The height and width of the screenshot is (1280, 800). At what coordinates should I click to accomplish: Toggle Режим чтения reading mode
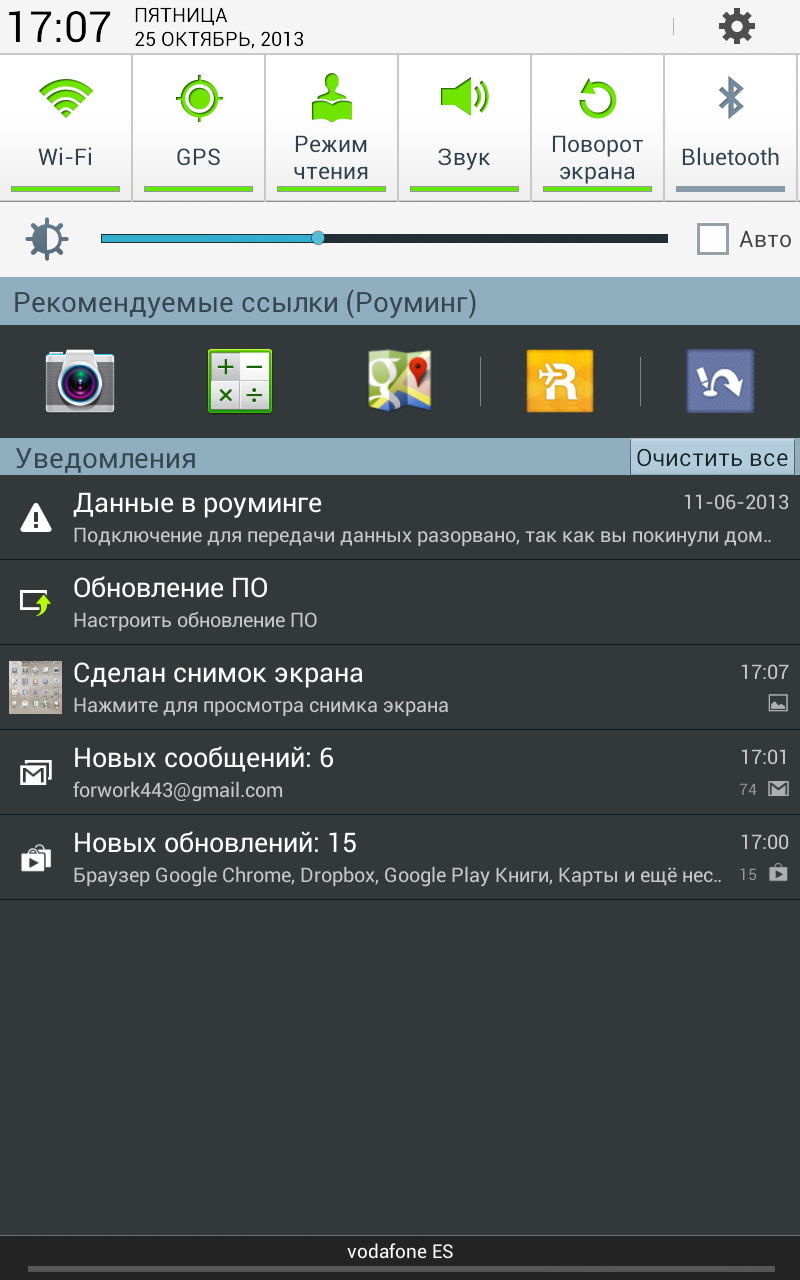(331, 127)
